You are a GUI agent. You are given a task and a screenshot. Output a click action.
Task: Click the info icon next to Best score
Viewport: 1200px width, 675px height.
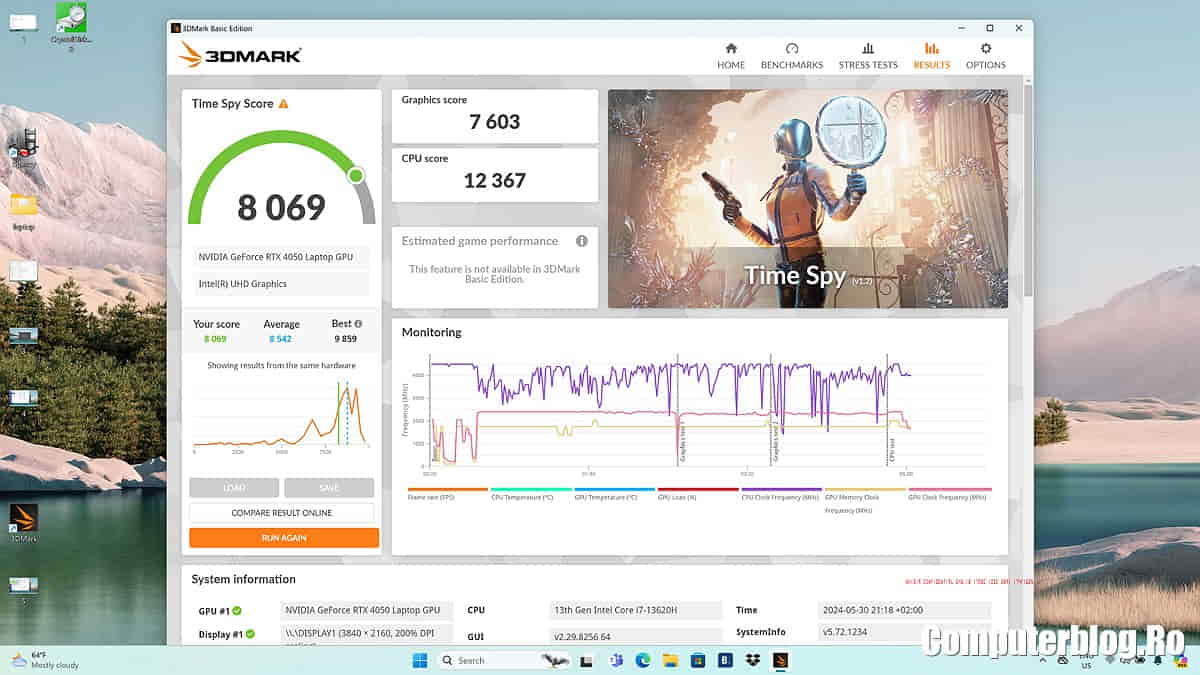(358, 324)
